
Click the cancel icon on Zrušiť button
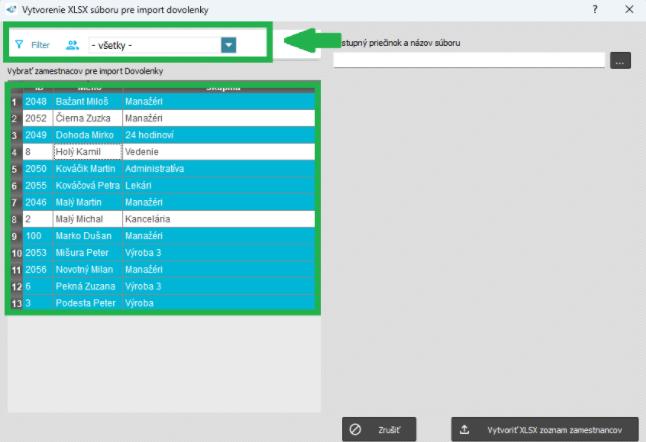(356, 429)
